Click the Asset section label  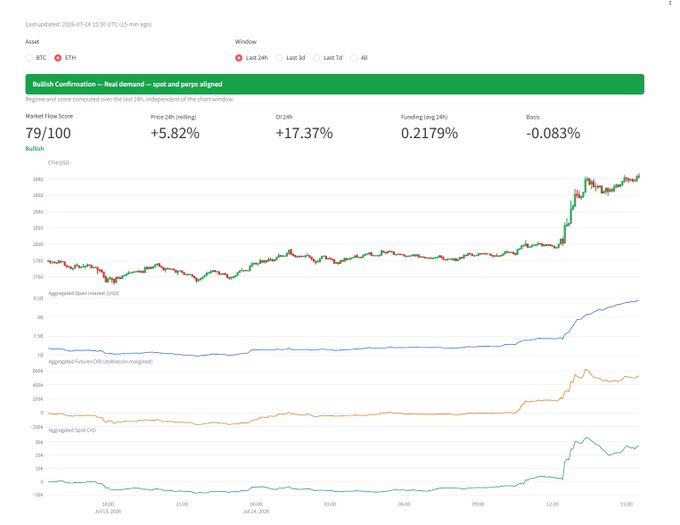pyautogui.click(x=33, y=42)
